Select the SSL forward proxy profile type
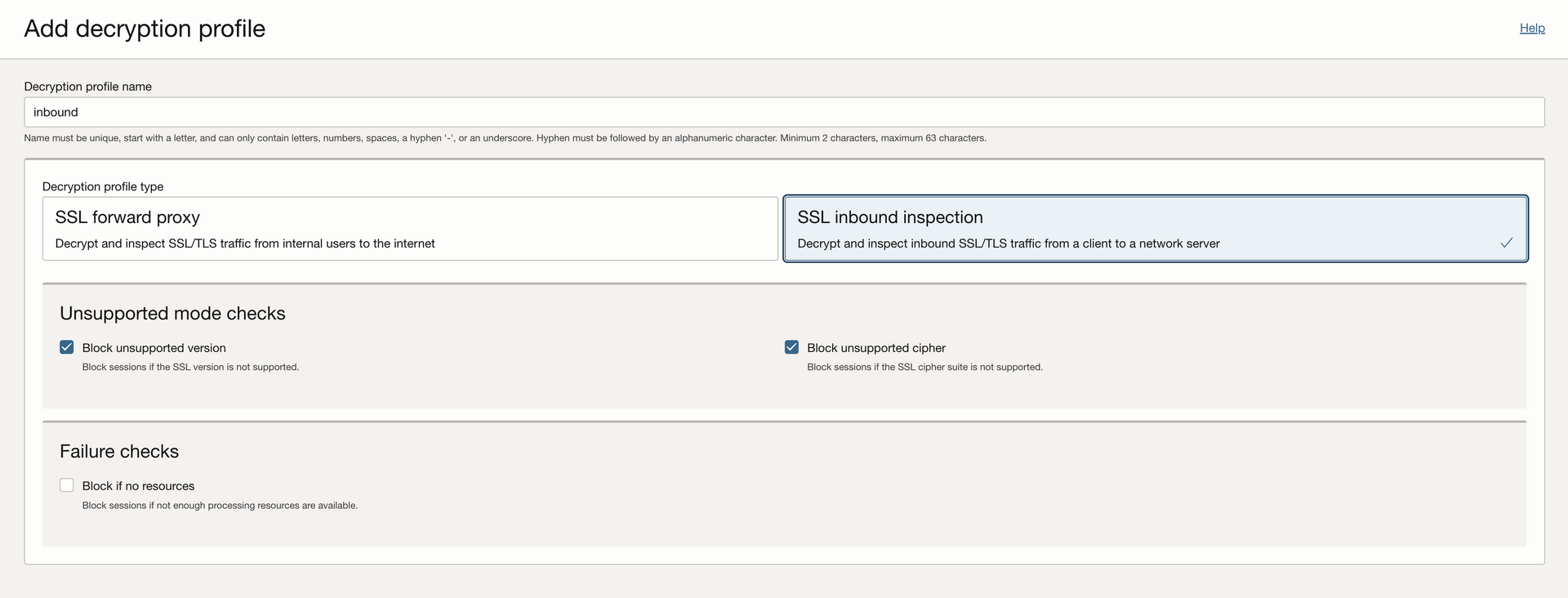This screenshot has width=1568, height=598. [x=409, y=229]
